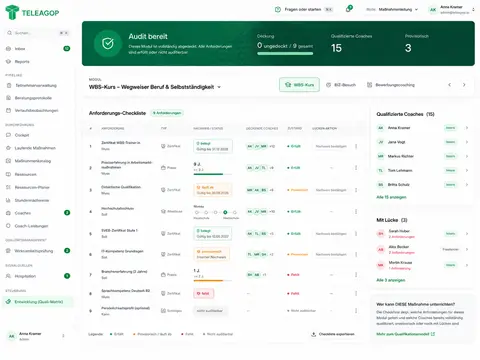The width and height of the screenshot is (480, 360).
Task: Click 'Alle 15 anzeigen' link
Action: click(x=391, y=197)
